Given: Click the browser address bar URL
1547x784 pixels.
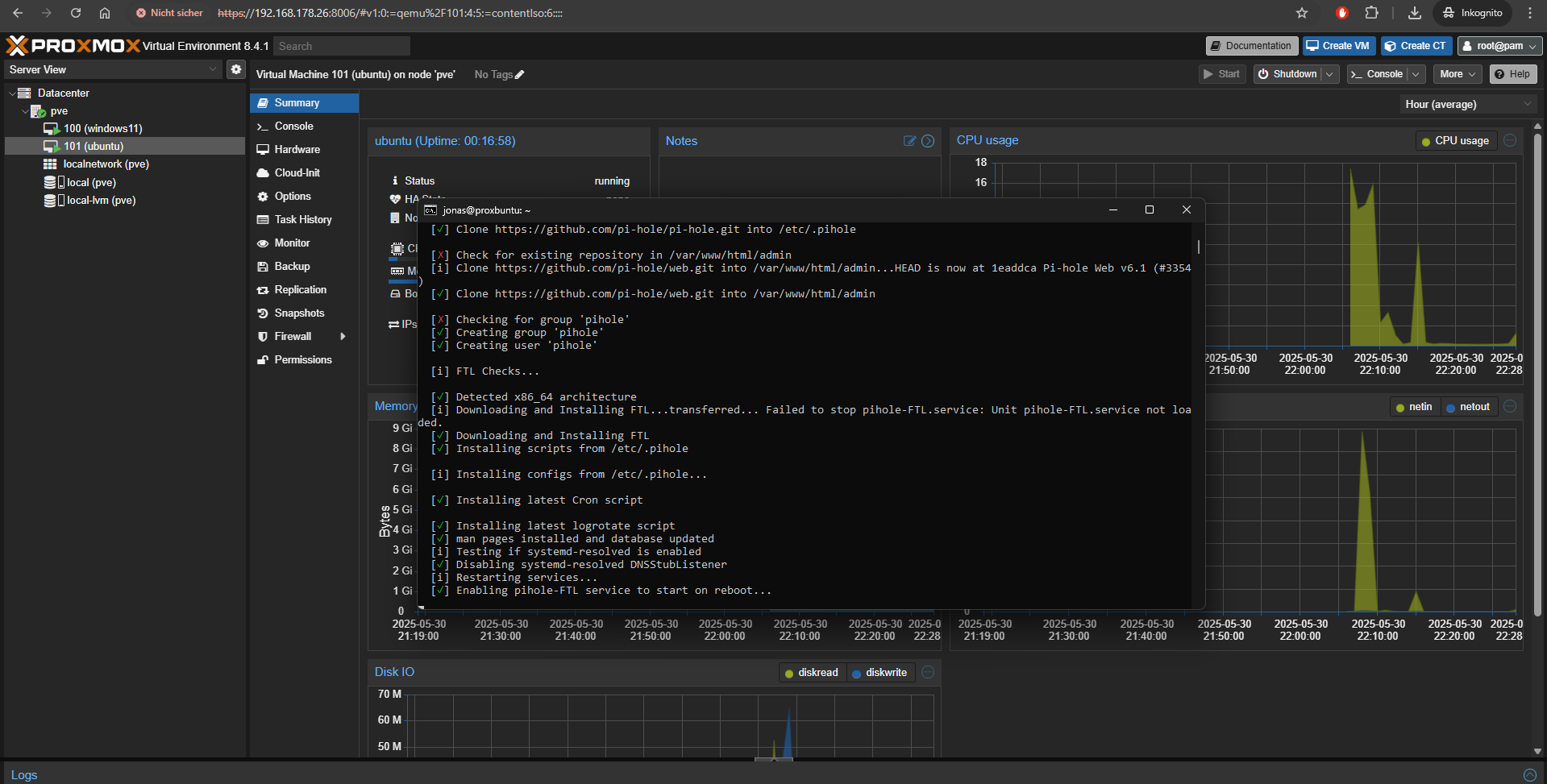Looking at the screenshot, I should click(390, 13).
